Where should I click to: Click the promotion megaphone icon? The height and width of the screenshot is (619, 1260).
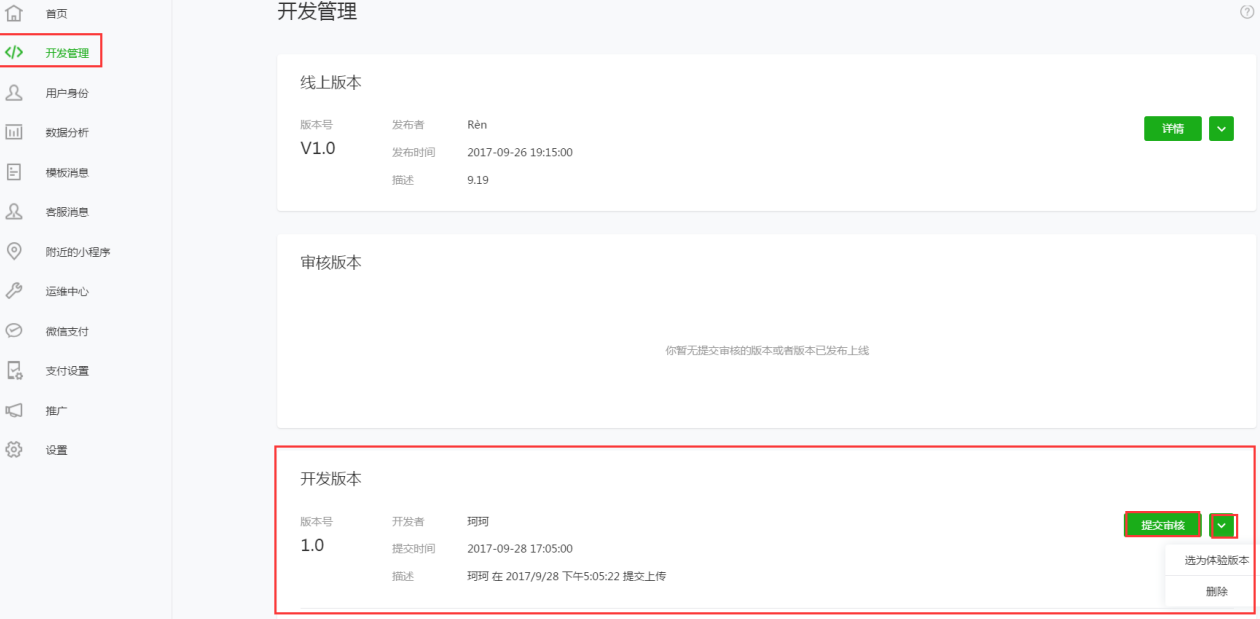(14, 410)
